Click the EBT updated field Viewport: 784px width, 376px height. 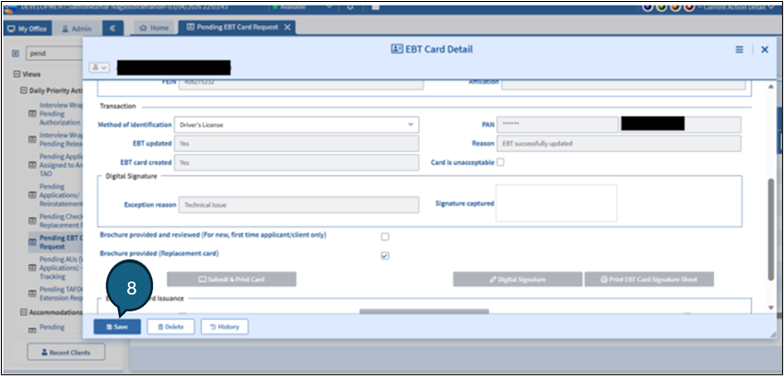[296, 144]
